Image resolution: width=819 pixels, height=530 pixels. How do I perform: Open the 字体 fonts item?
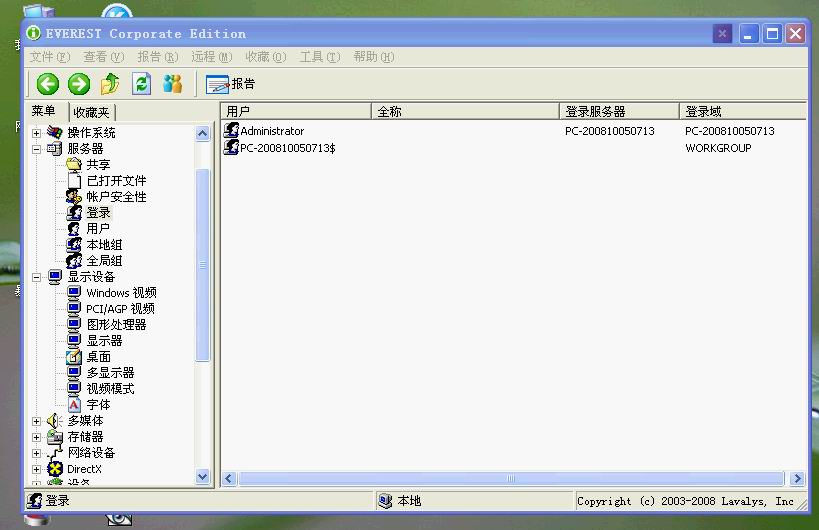98,405
